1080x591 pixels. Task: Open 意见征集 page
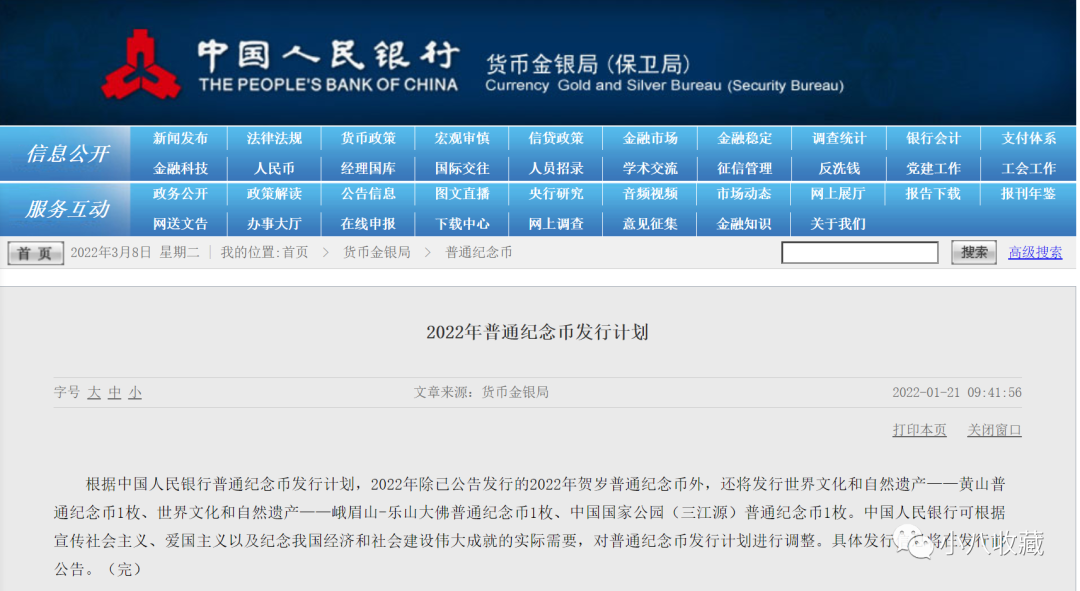[x=650, y=224]
